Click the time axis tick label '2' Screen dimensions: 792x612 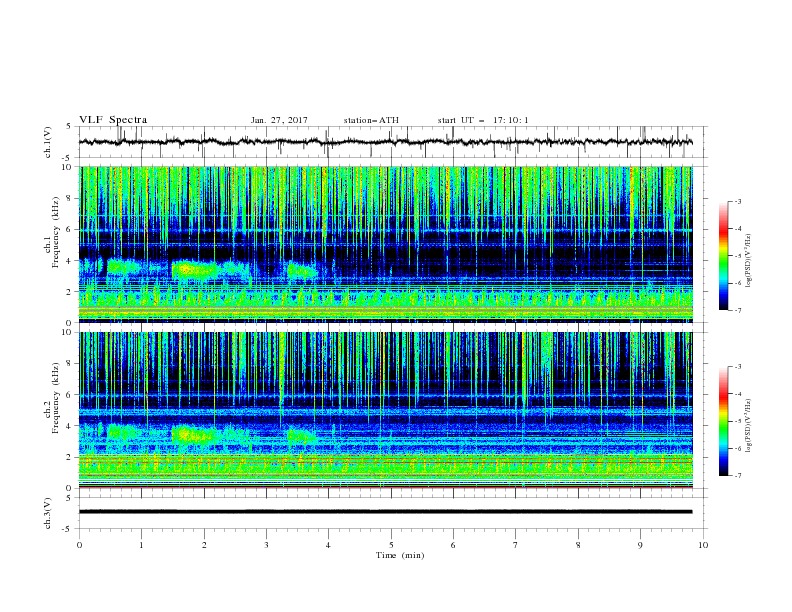click(x=204, y=545)
